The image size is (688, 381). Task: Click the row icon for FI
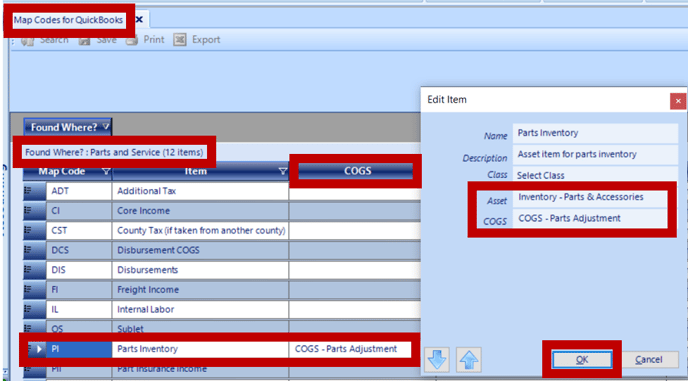[x=34, y=290]
